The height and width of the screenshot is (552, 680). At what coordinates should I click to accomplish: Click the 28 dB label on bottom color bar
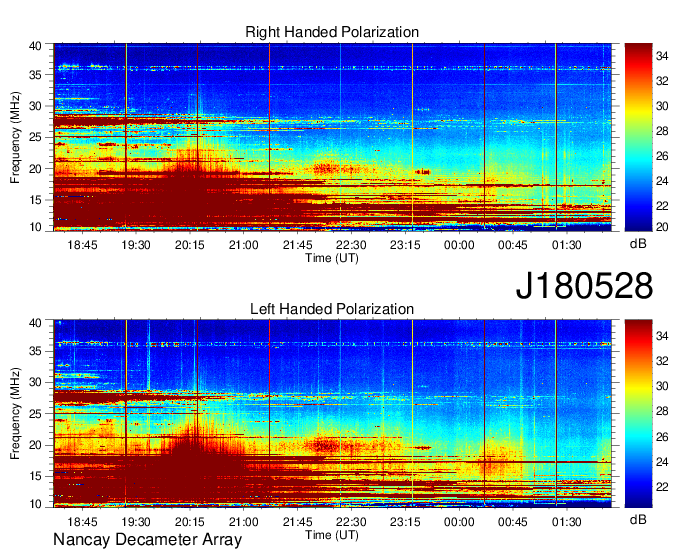tap(662, 411)
